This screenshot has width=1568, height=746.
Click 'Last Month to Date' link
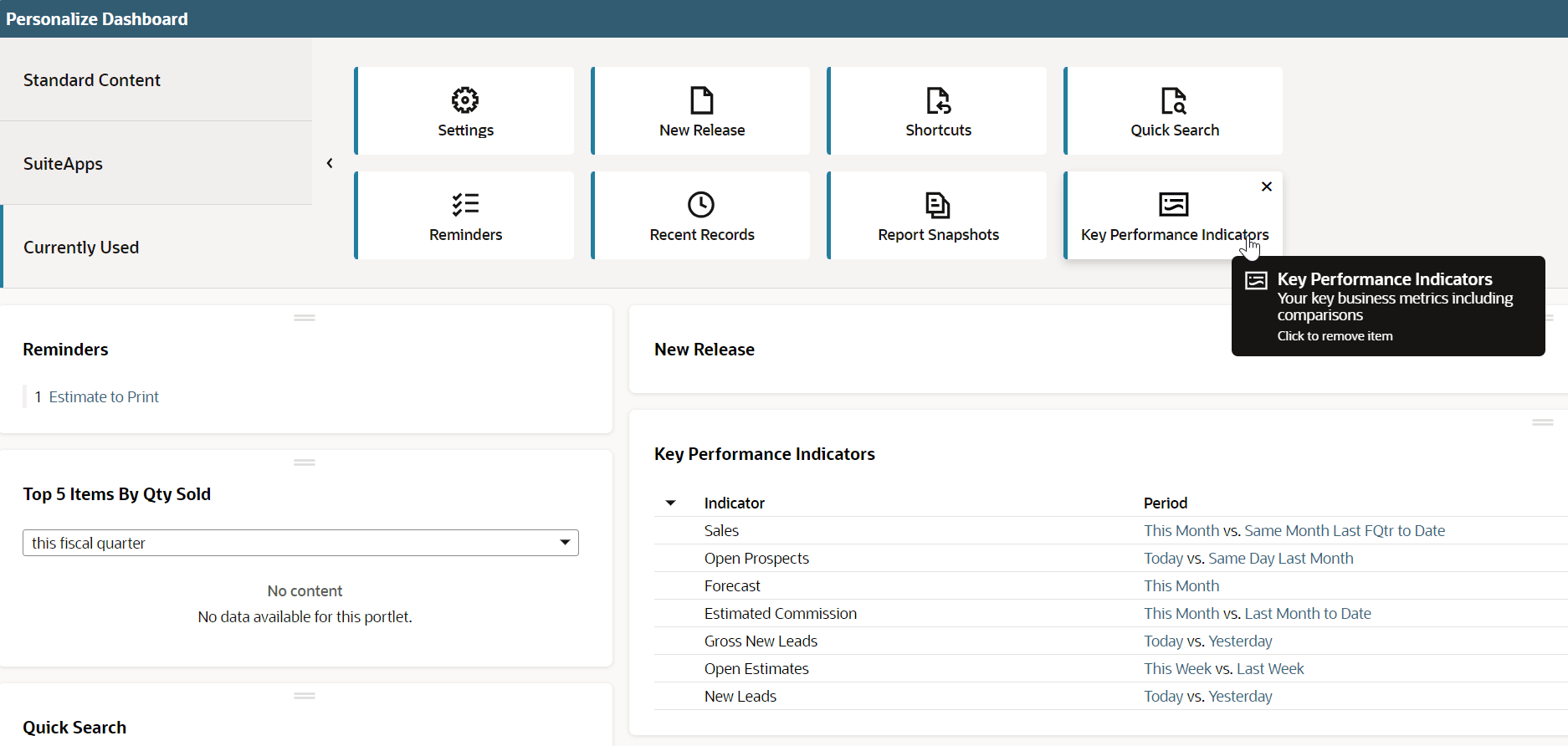pyautogui.click(x=1308, y=614)
